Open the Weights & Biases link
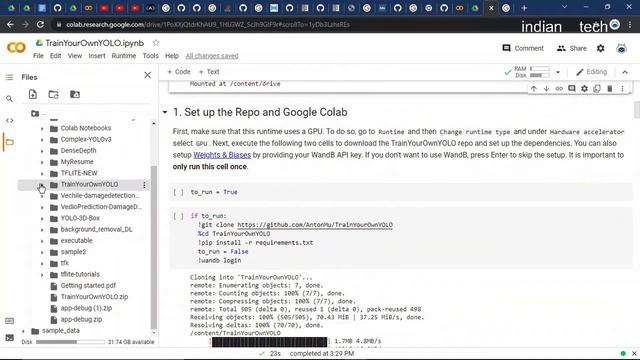 coord(222,155)
